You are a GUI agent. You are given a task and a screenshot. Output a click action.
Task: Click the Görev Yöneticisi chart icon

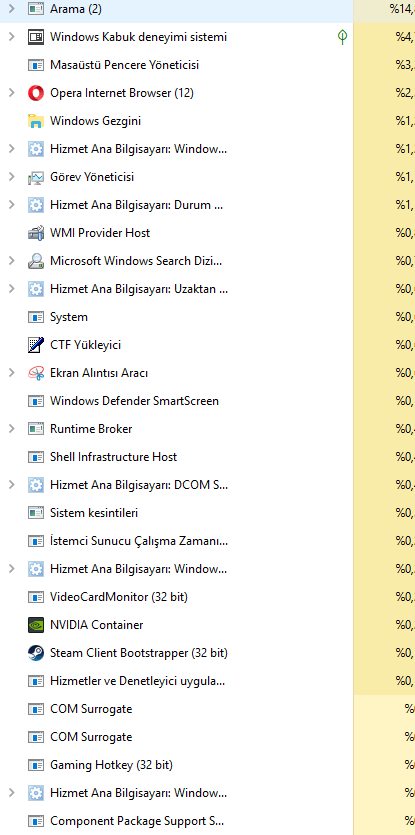click(x=36, y=177)
